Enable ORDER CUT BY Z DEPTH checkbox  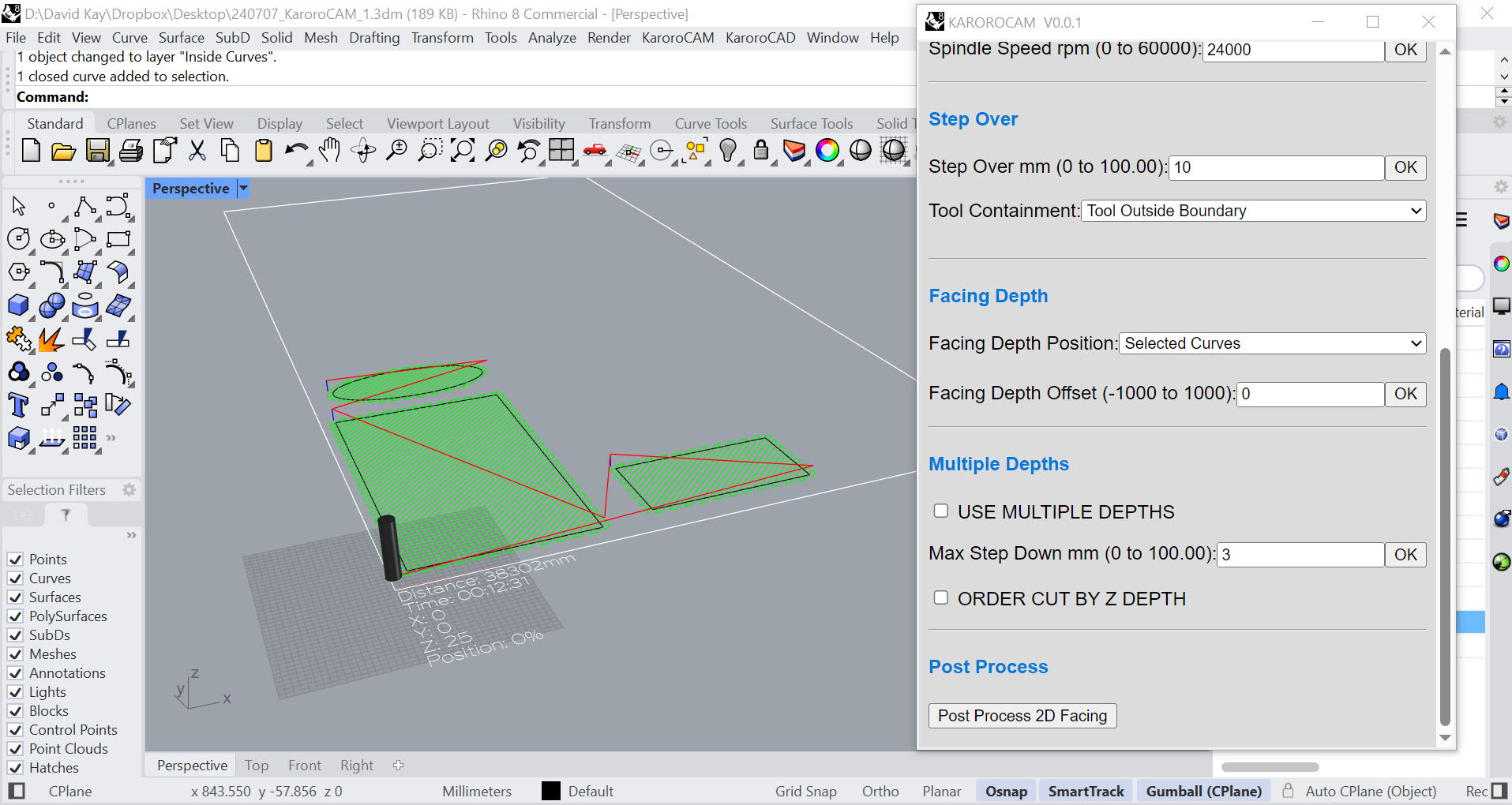click(x=941, y=598)
